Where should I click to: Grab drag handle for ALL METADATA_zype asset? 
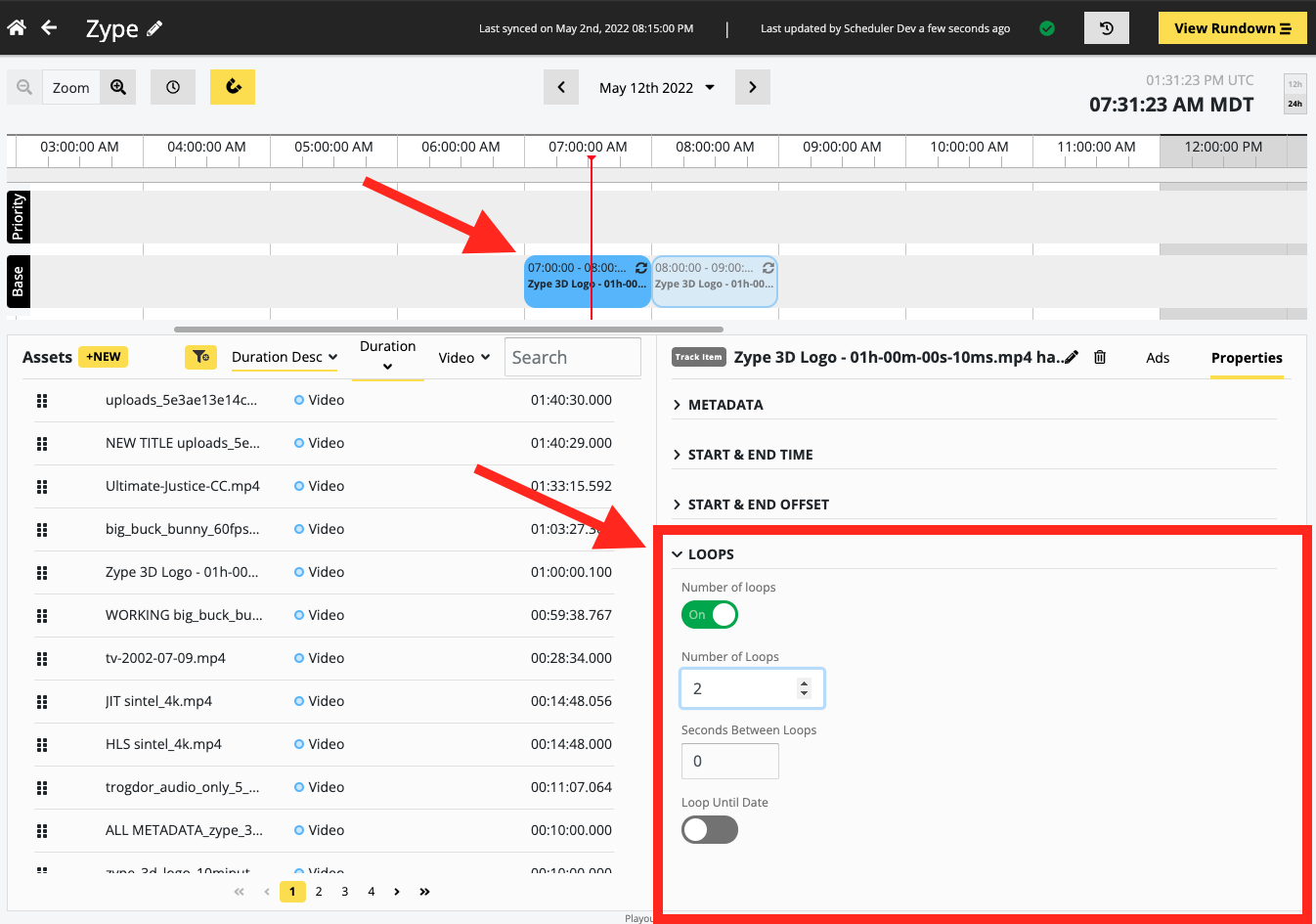pyautogui.click(x=42, y=831)
